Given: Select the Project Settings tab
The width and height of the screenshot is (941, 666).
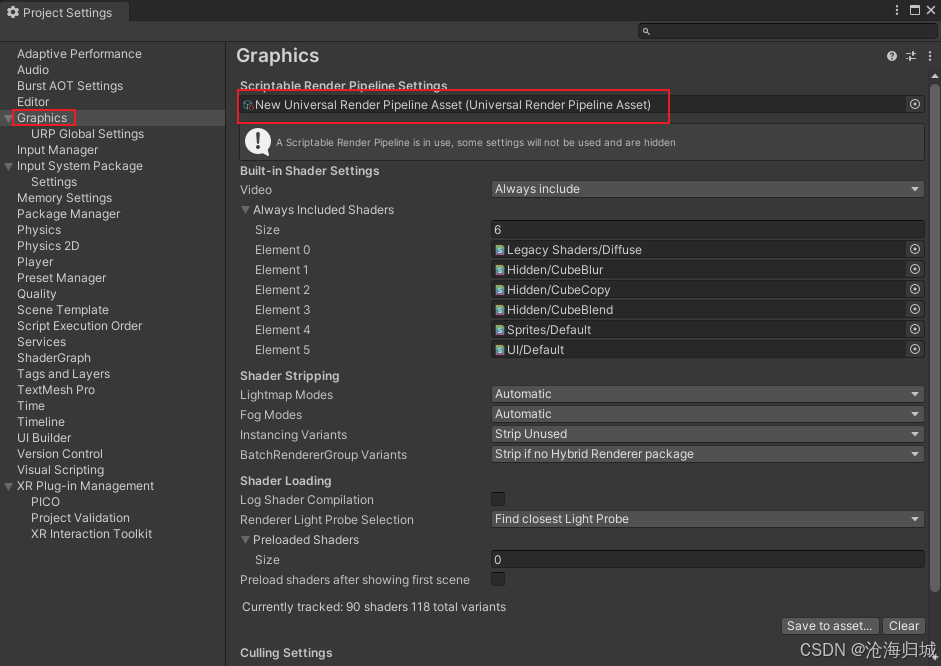Looking at the screenshot, I should point(64,13).
